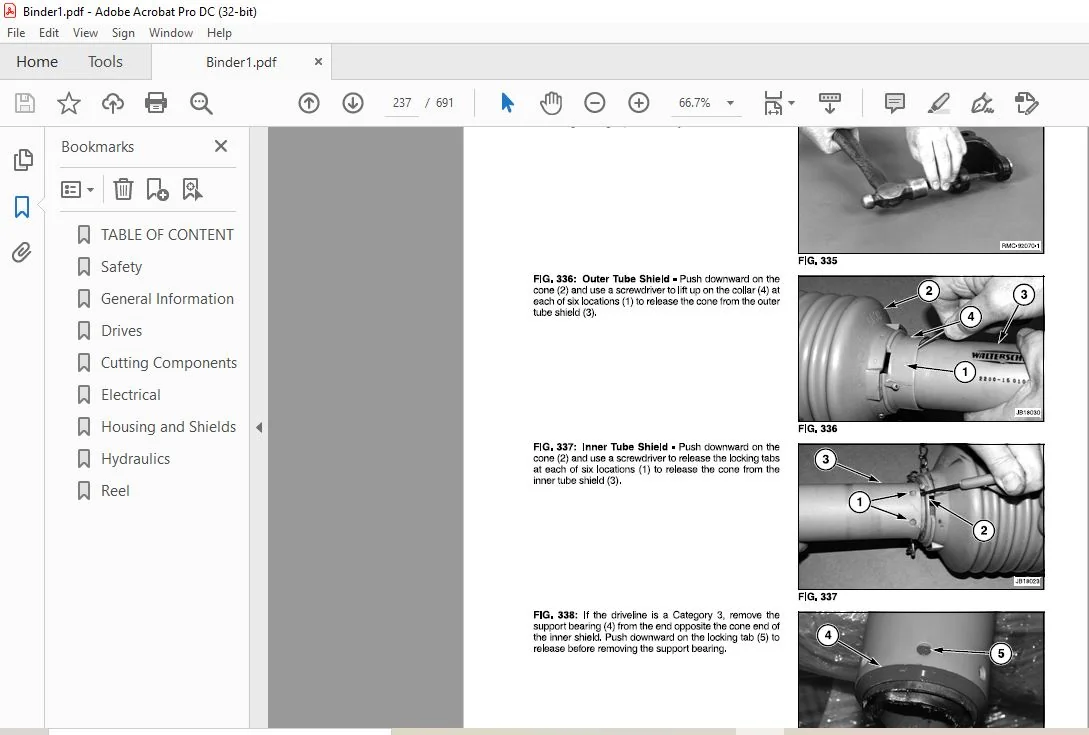Open the View menu

[85, 33]
